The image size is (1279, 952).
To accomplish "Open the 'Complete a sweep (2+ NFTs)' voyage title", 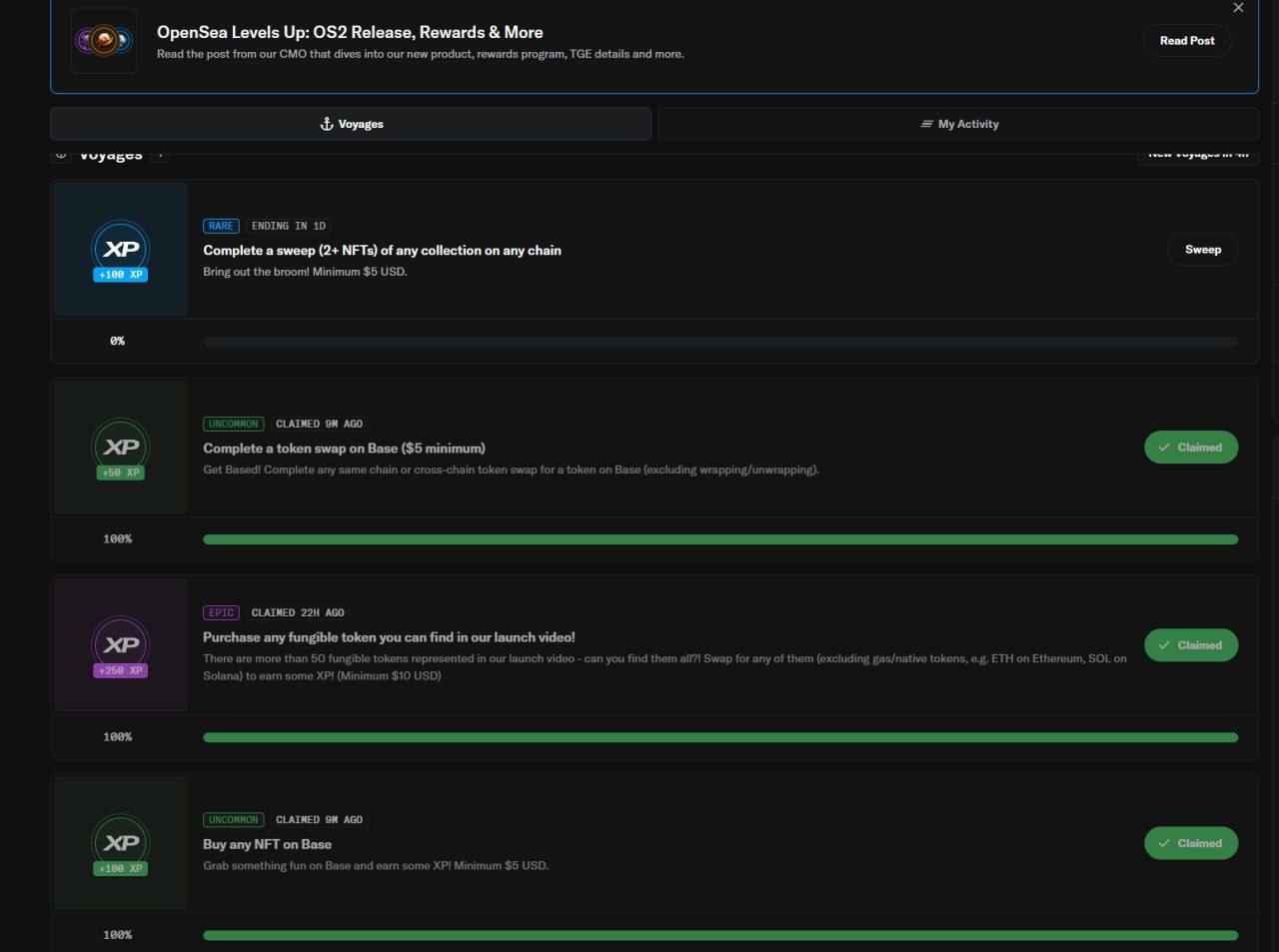I will (x=382, y=250).
